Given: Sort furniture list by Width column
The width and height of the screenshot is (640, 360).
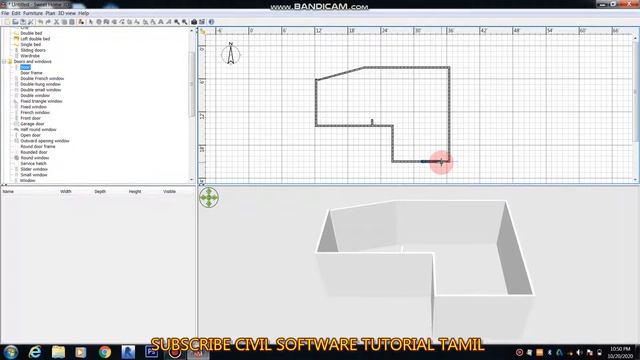Looking at the screenshot, I should [66, 191].
